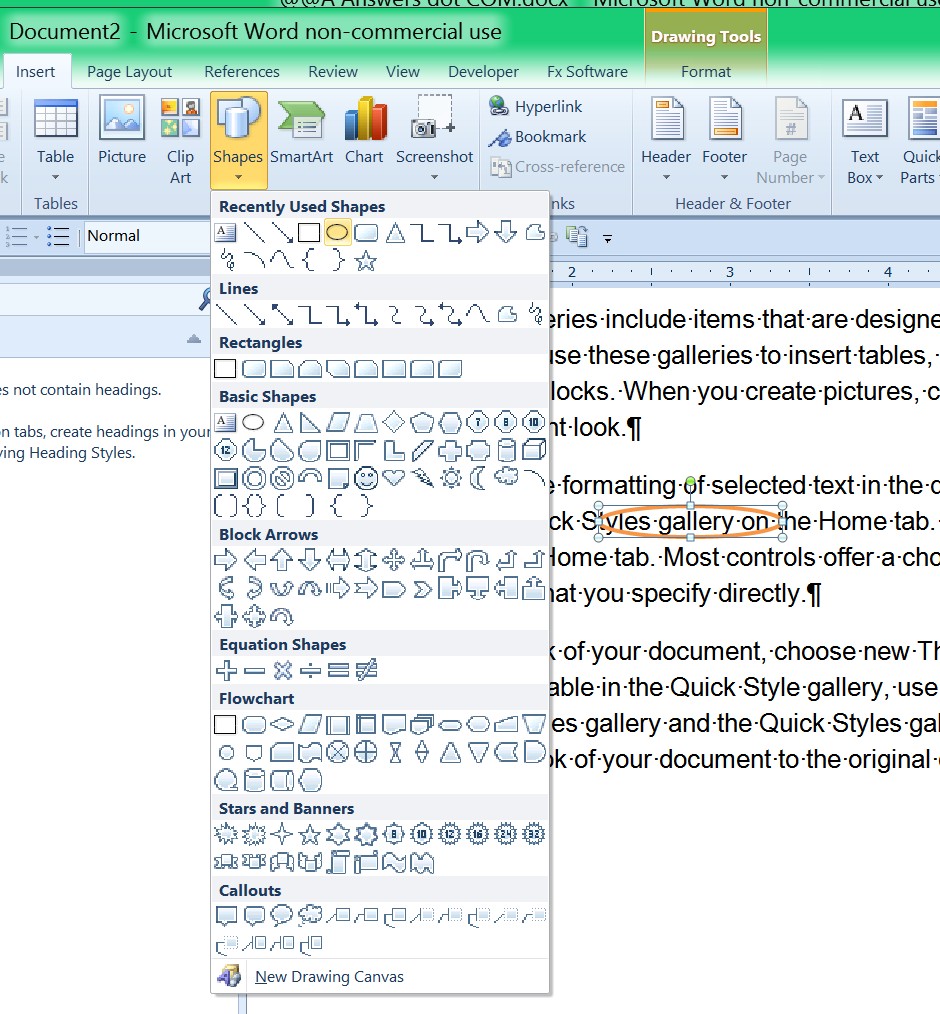940x1014 pixels.
Task: Insert a Hyperlink
Action: pos(535,107)
